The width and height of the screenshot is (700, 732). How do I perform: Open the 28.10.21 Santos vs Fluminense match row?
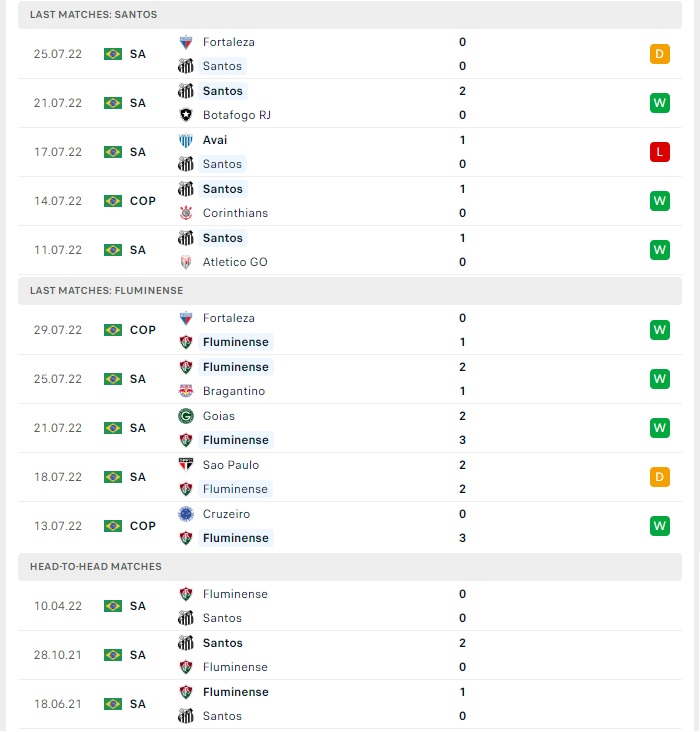(x=350, y=655)
